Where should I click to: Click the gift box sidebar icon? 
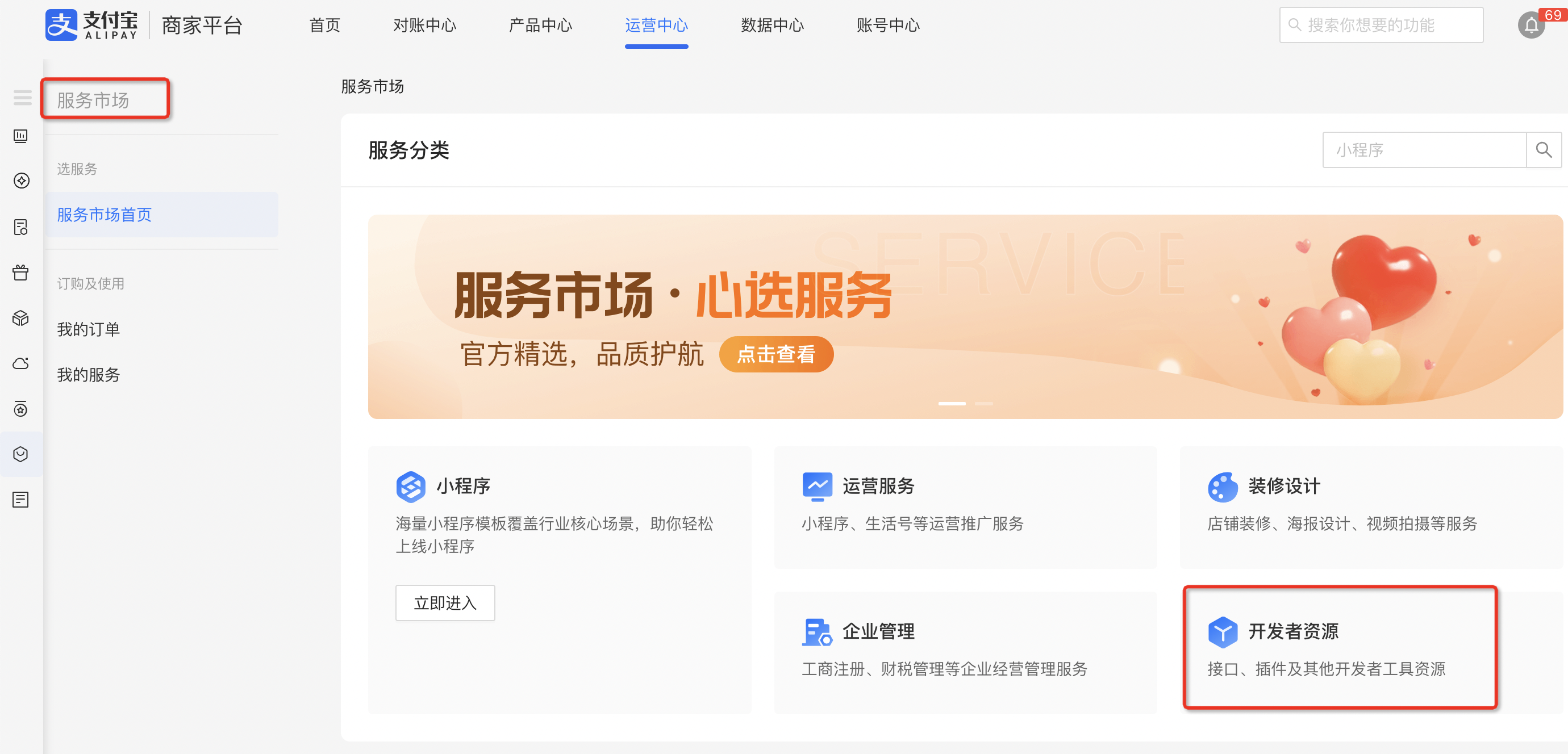click(20, 272)
